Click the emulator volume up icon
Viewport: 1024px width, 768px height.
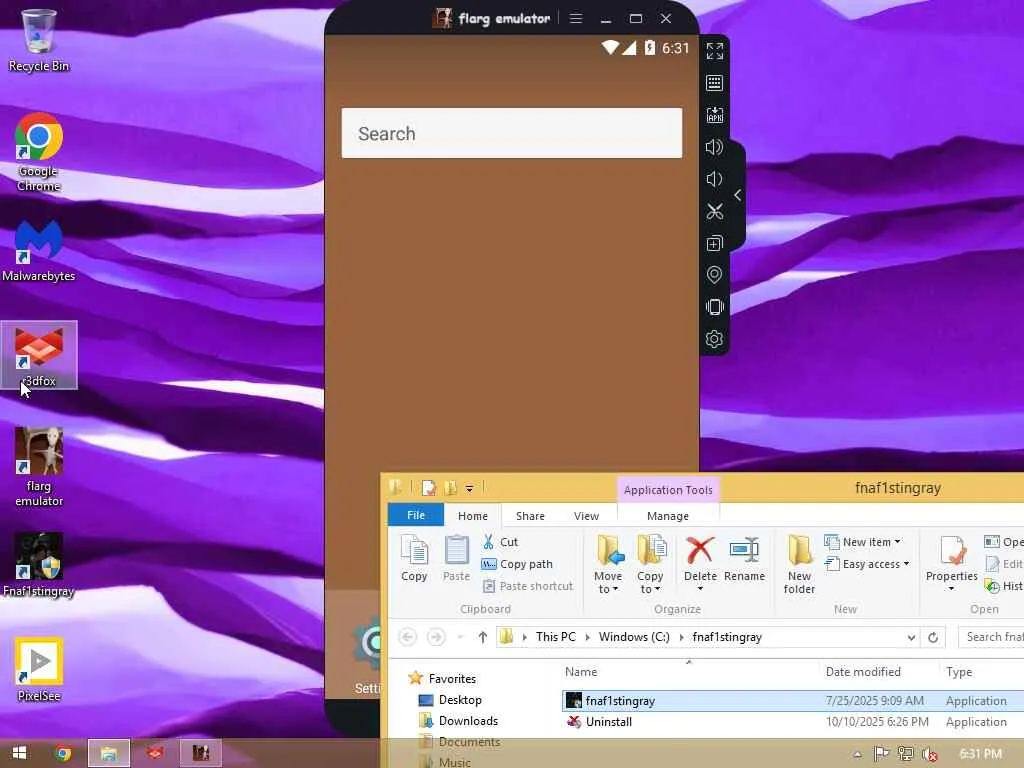tap(714, 147)
